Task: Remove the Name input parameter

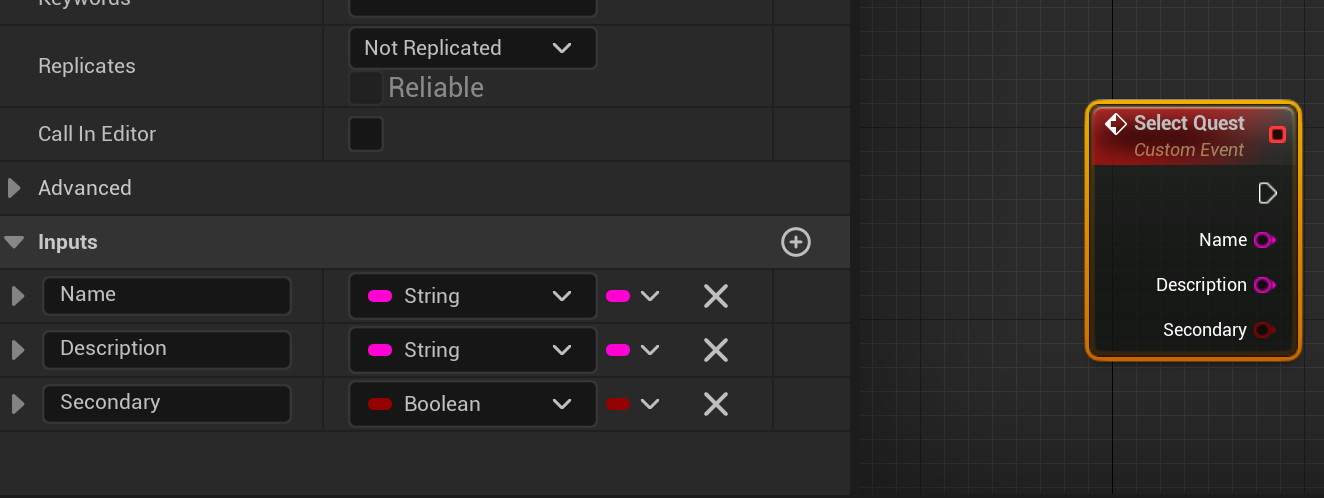Action: (x=715, y=296)
